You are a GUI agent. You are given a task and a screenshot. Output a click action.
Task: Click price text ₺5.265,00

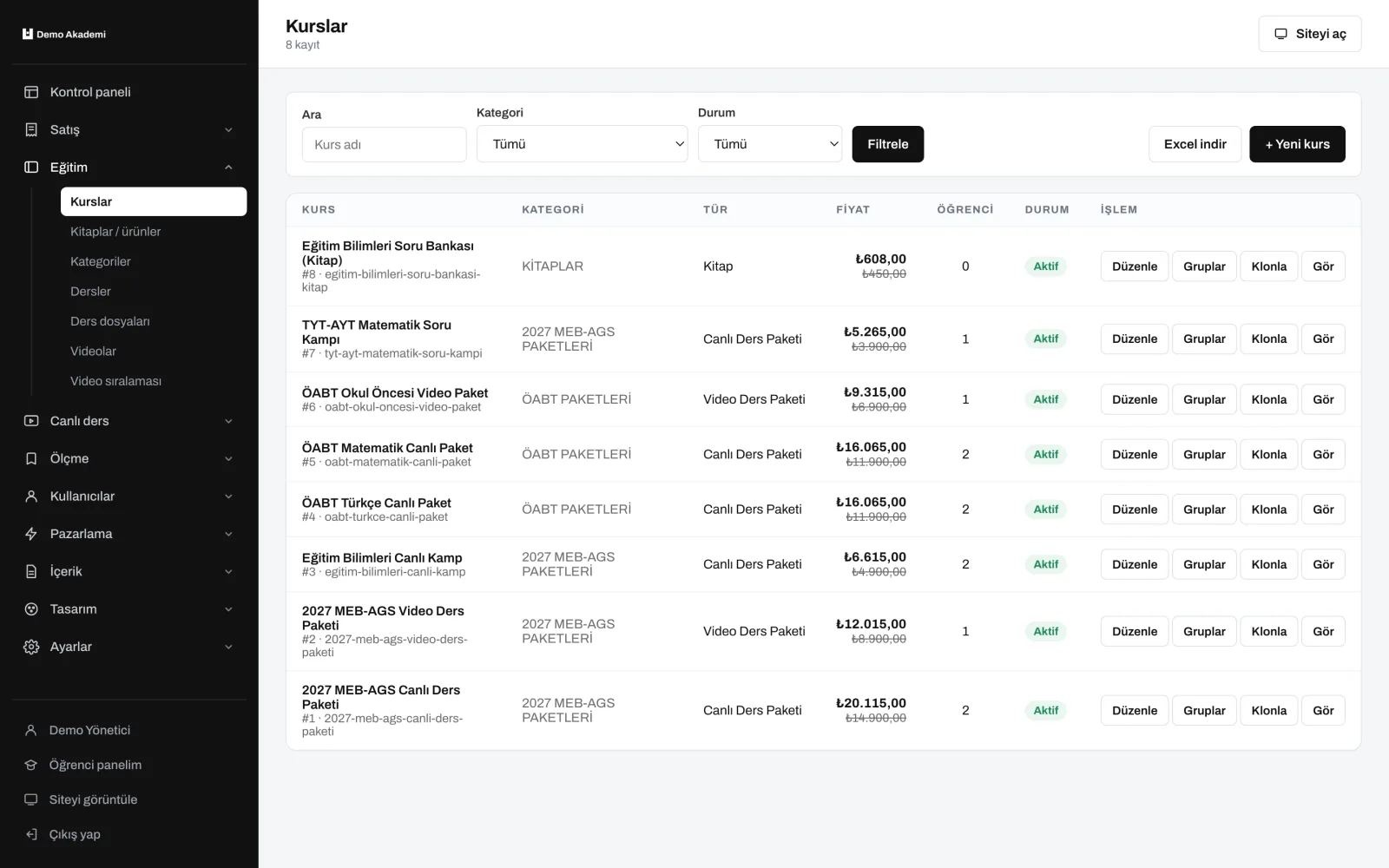[x=875, y=332]
